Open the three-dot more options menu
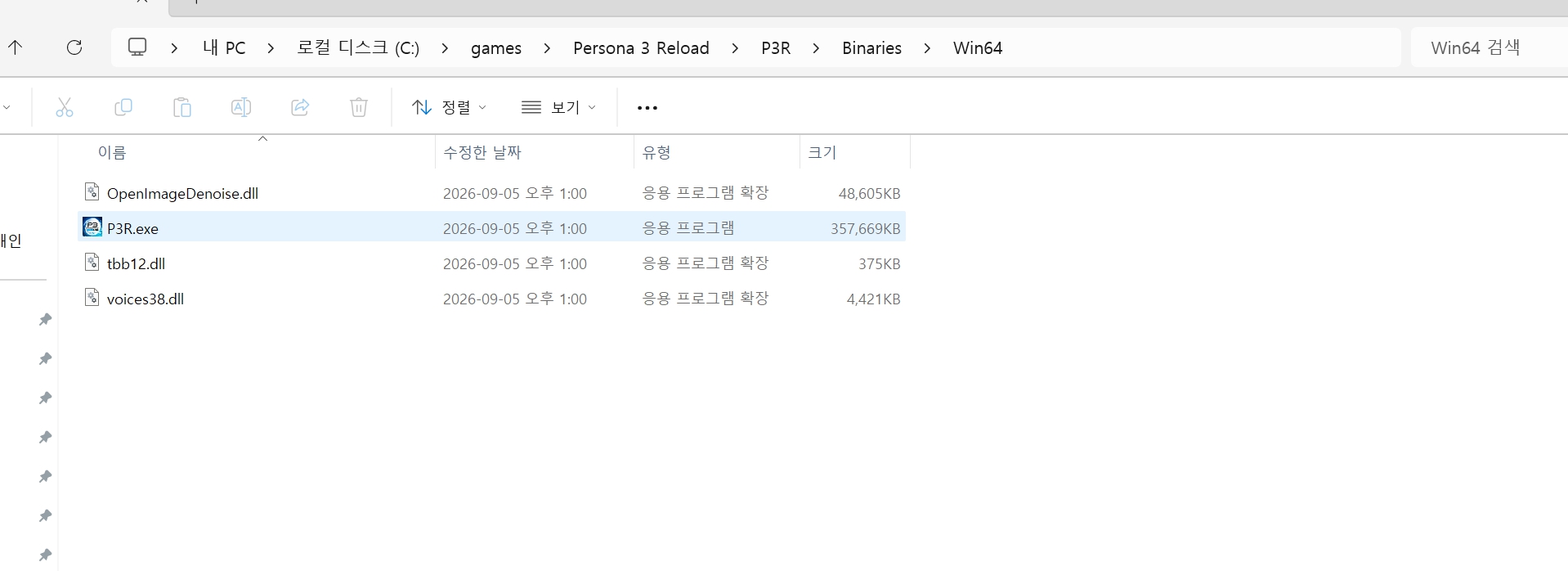The width and height of the screenshot is (1568, 571). (x=647, y=108)
